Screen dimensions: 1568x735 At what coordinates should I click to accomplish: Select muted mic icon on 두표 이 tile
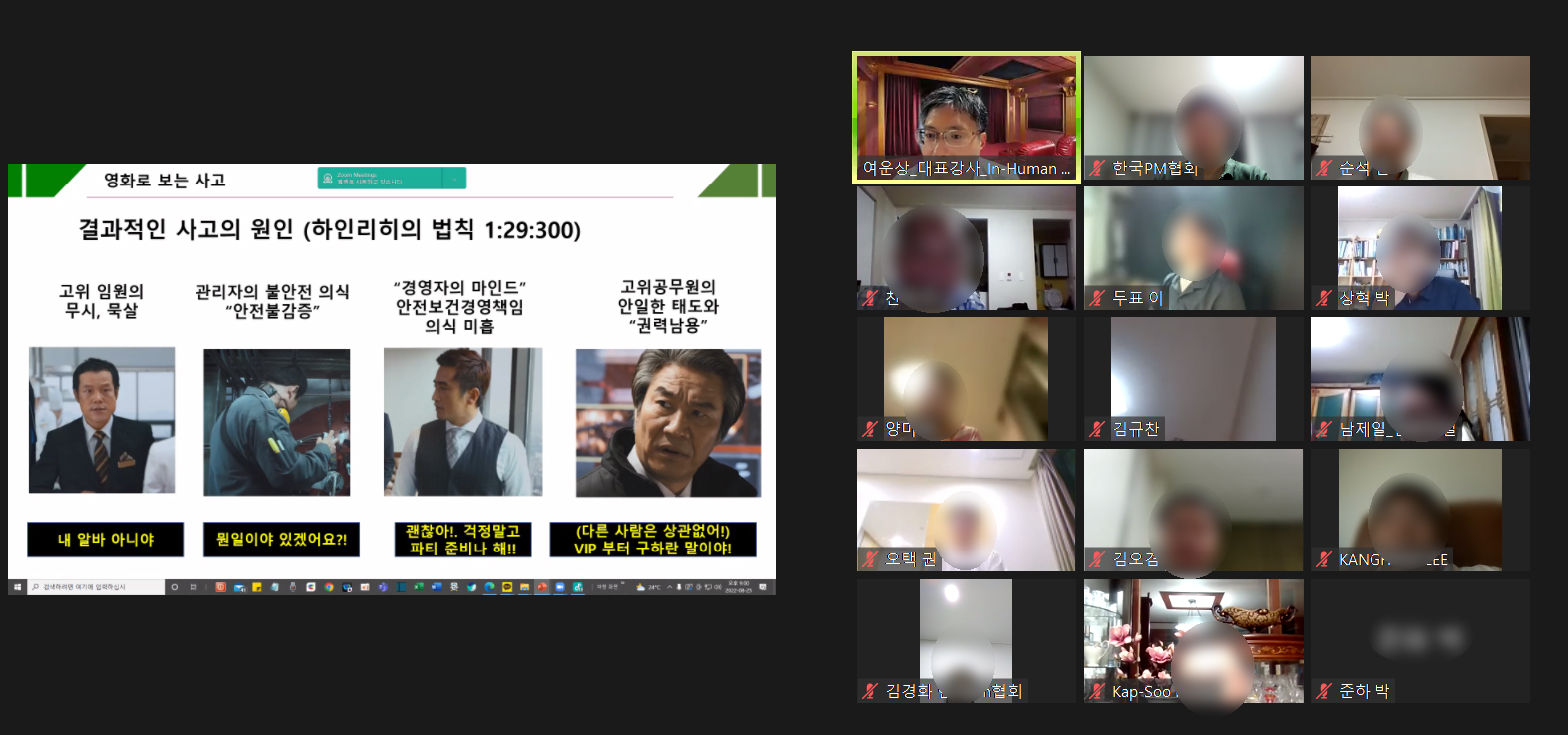pos(1097,297)
